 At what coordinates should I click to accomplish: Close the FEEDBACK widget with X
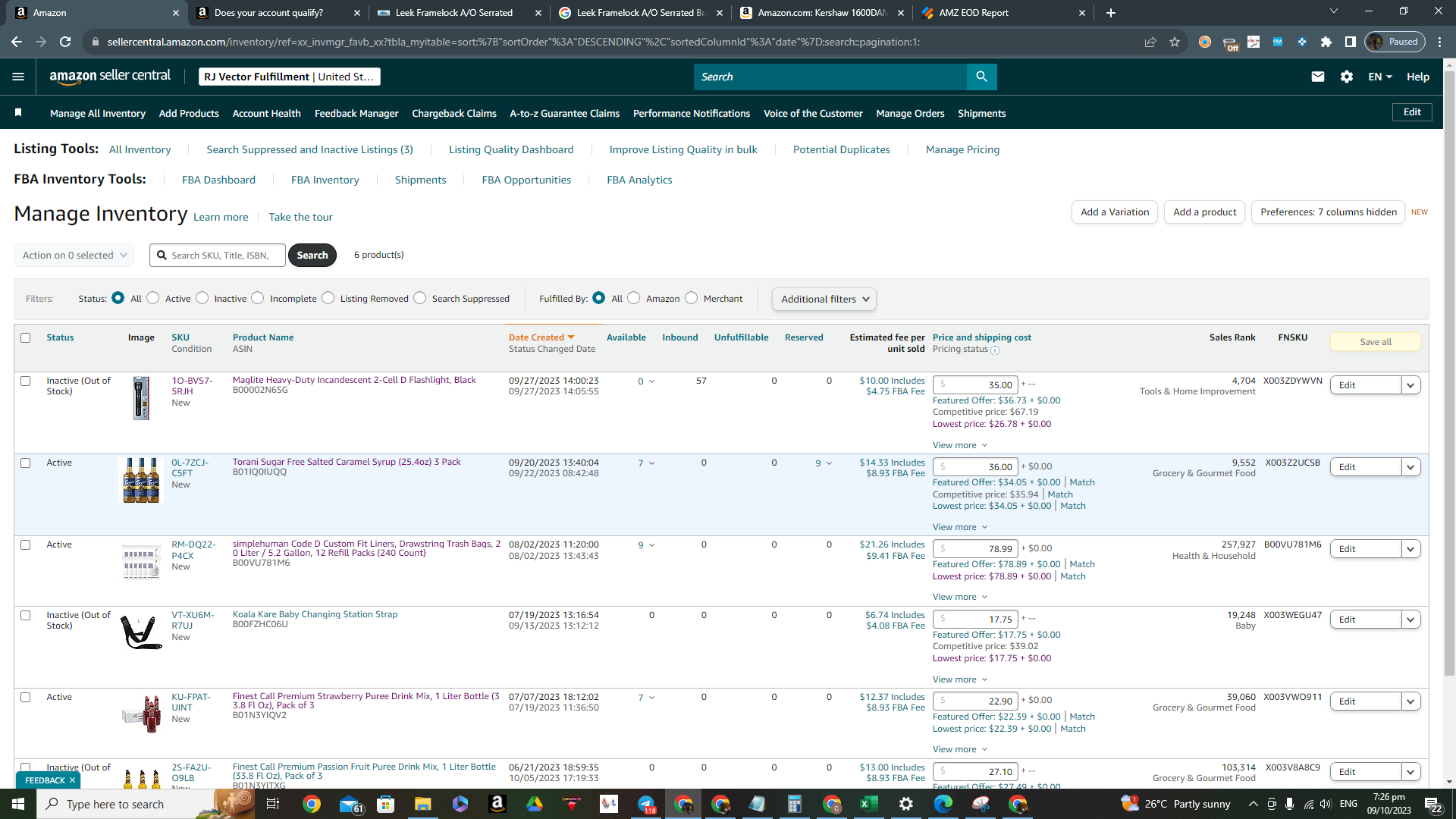73,780
